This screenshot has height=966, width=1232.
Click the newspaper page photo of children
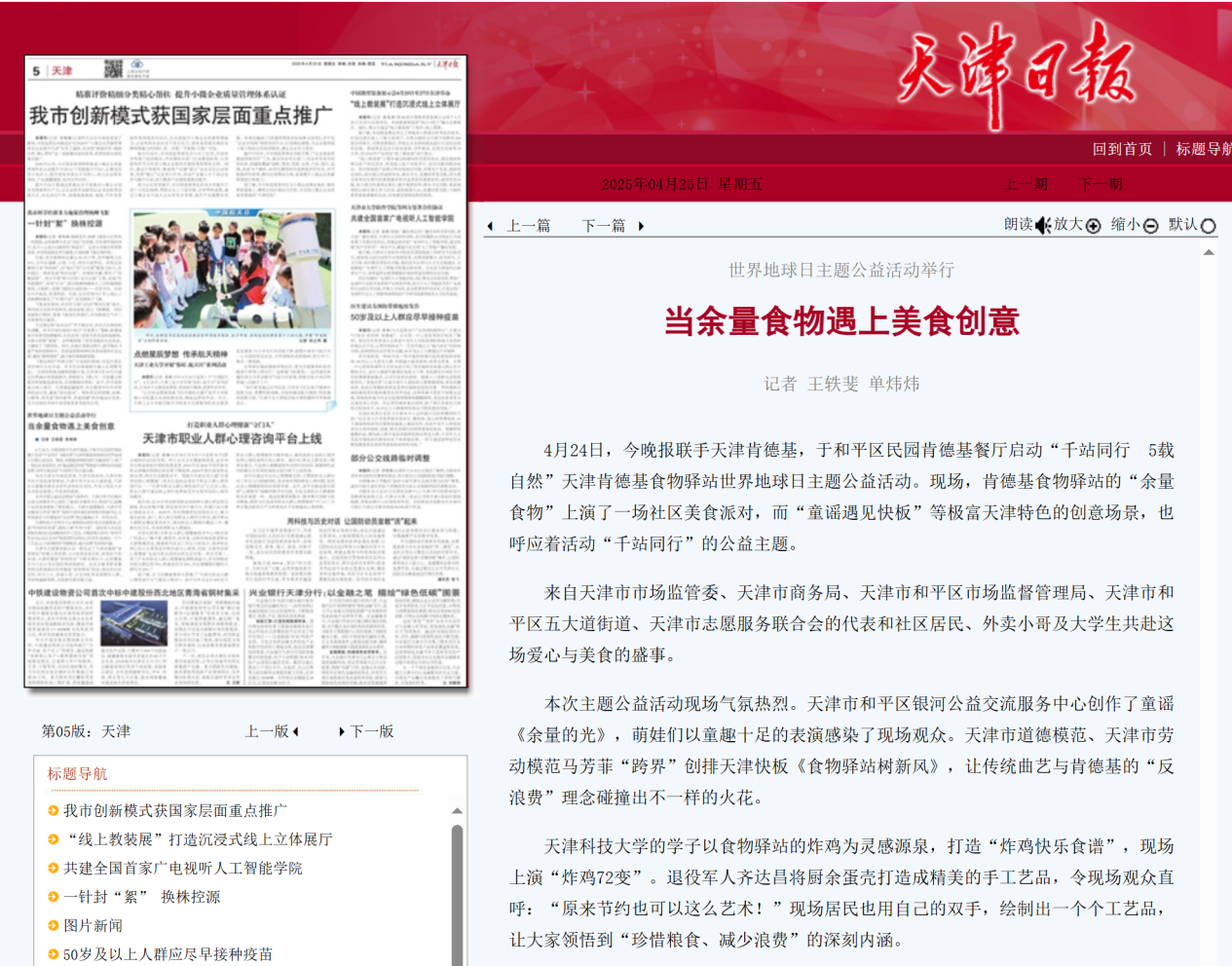(235, 272)
